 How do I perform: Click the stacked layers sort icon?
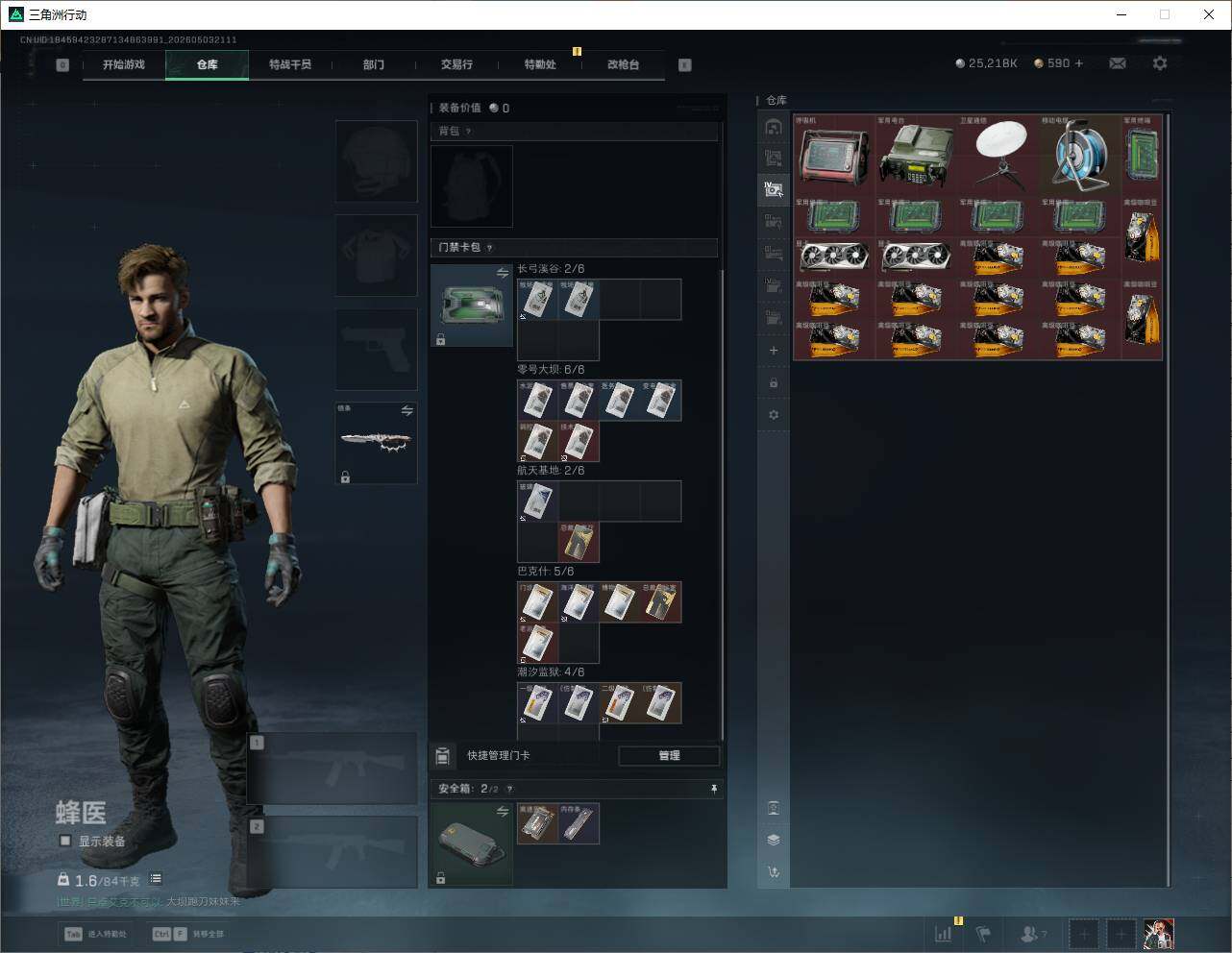[x=774, y=840]
